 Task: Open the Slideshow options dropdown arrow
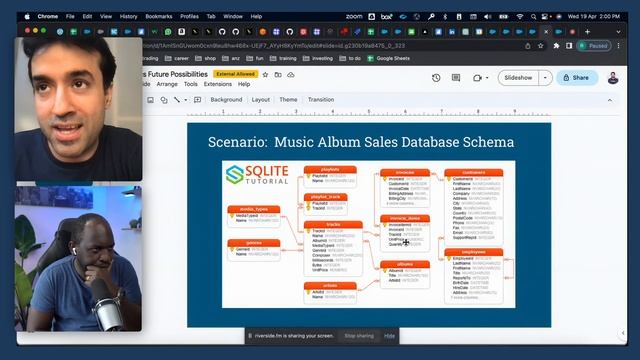point(545,78)
